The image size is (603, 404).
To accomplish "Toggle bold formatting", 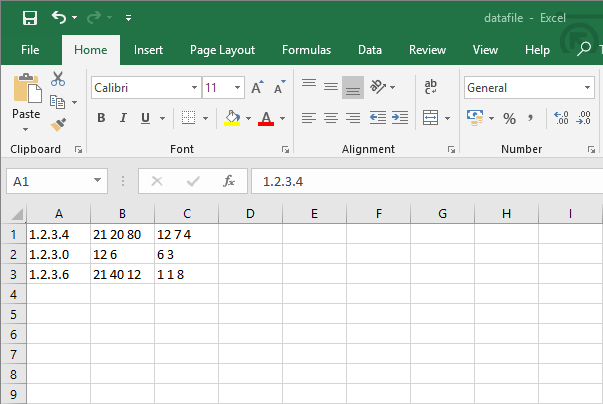I will tap(101, 118).
